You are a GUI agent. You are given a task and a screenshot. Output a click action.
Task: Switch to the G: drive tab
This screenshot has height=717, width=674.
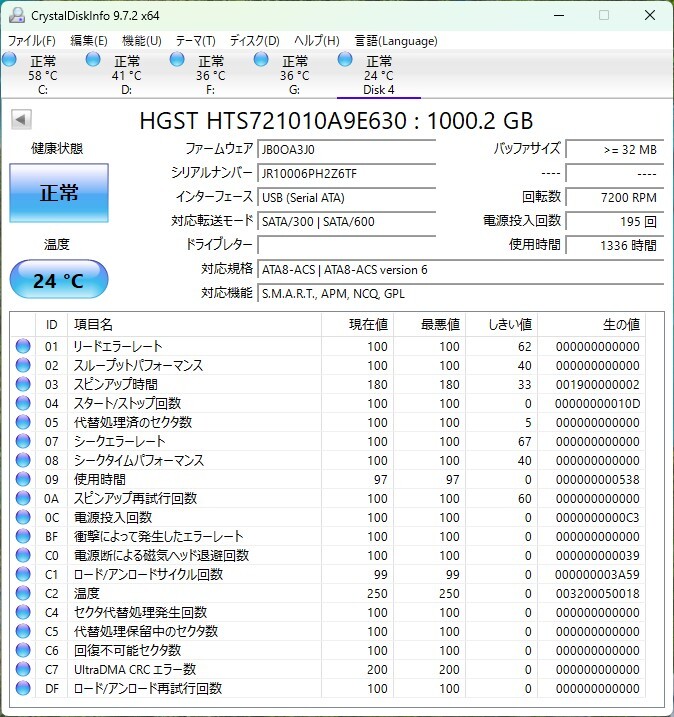point(295,74)
